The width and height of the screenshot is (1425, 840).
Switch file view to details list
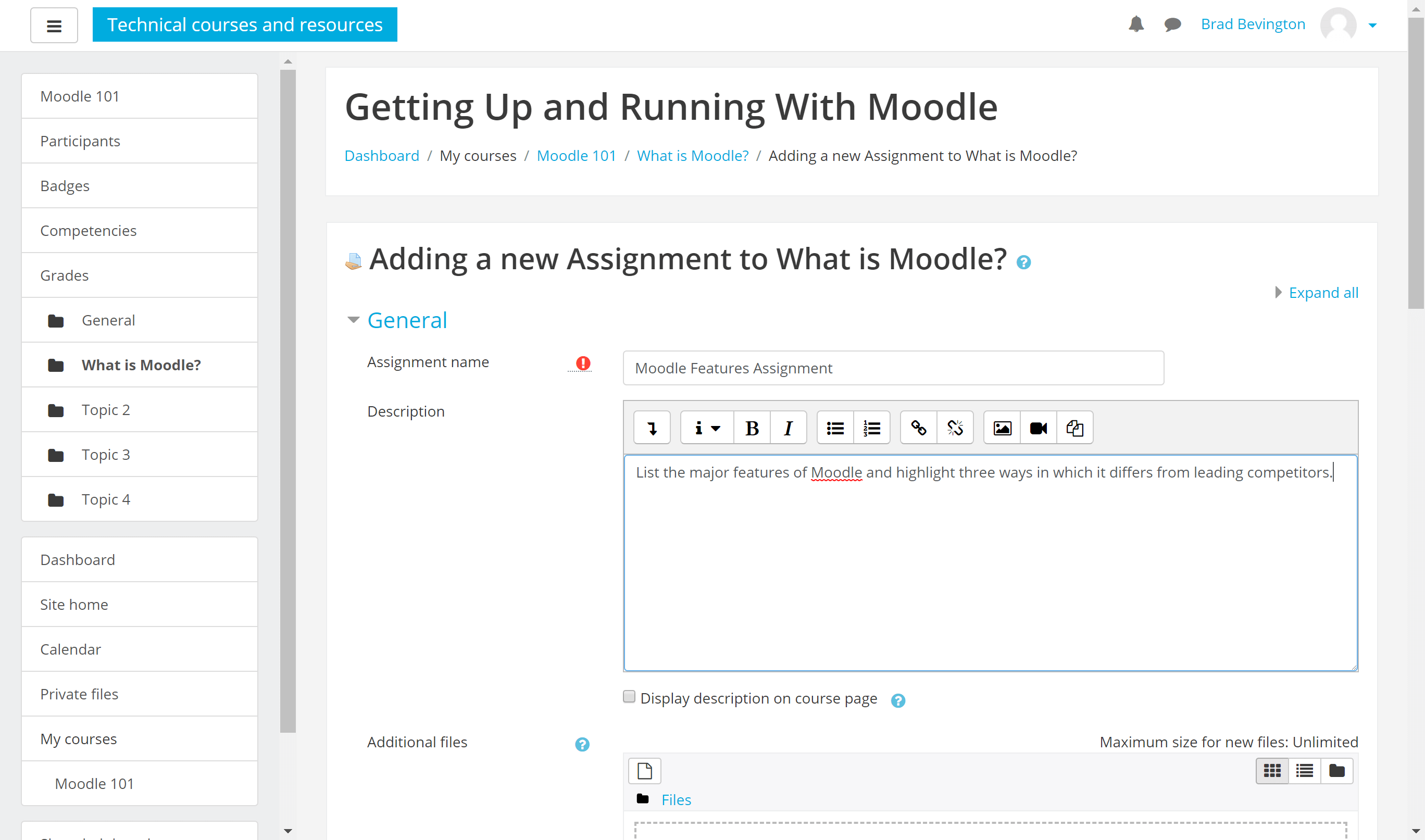[x=1305, y=770]
